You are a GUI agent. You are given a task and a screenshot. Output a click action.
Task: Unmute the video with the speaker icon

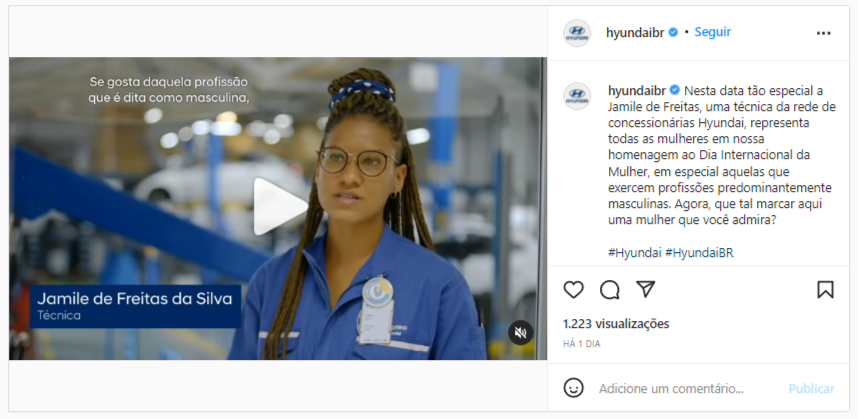(521, 332)
